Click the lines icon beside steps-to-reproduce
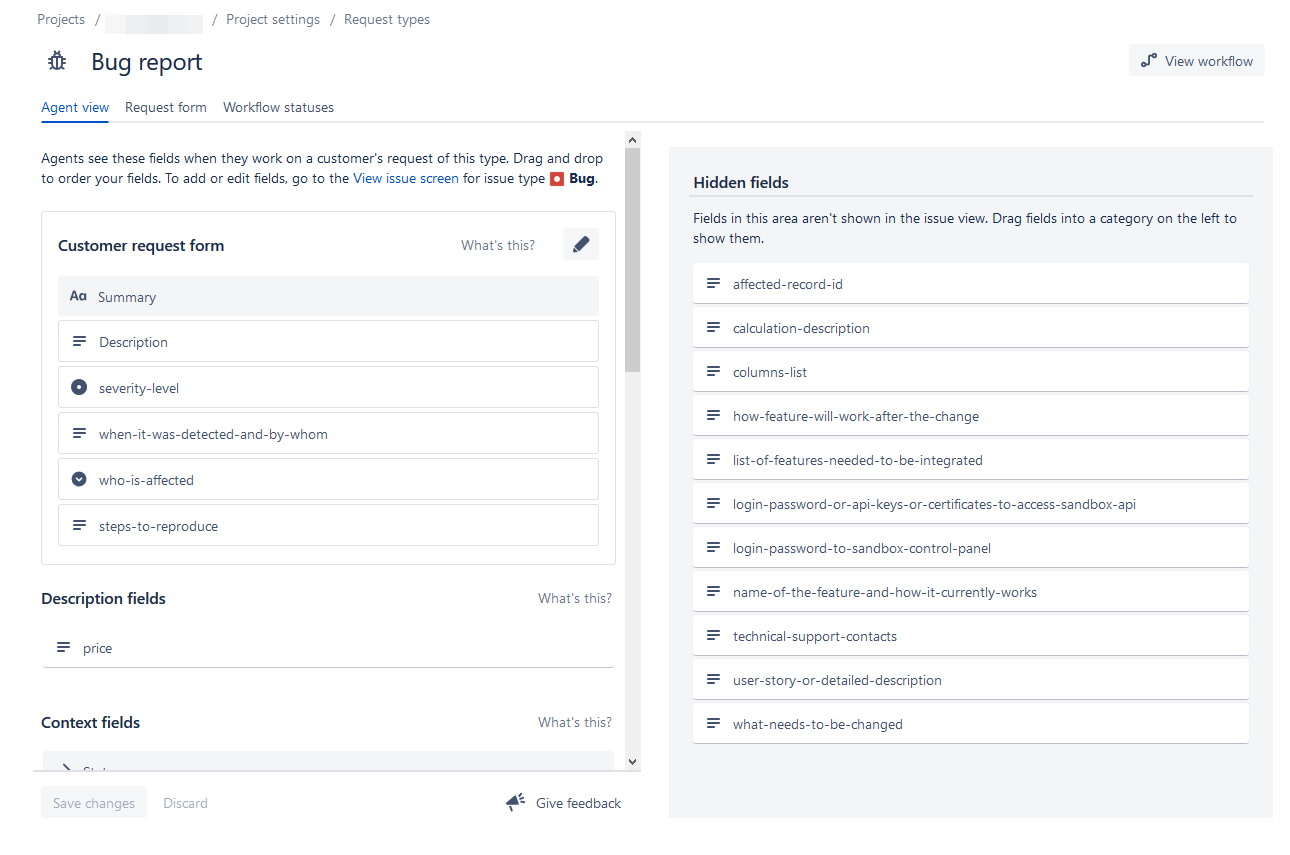Viewport: 1290px width, 855px height. (80, 526)
